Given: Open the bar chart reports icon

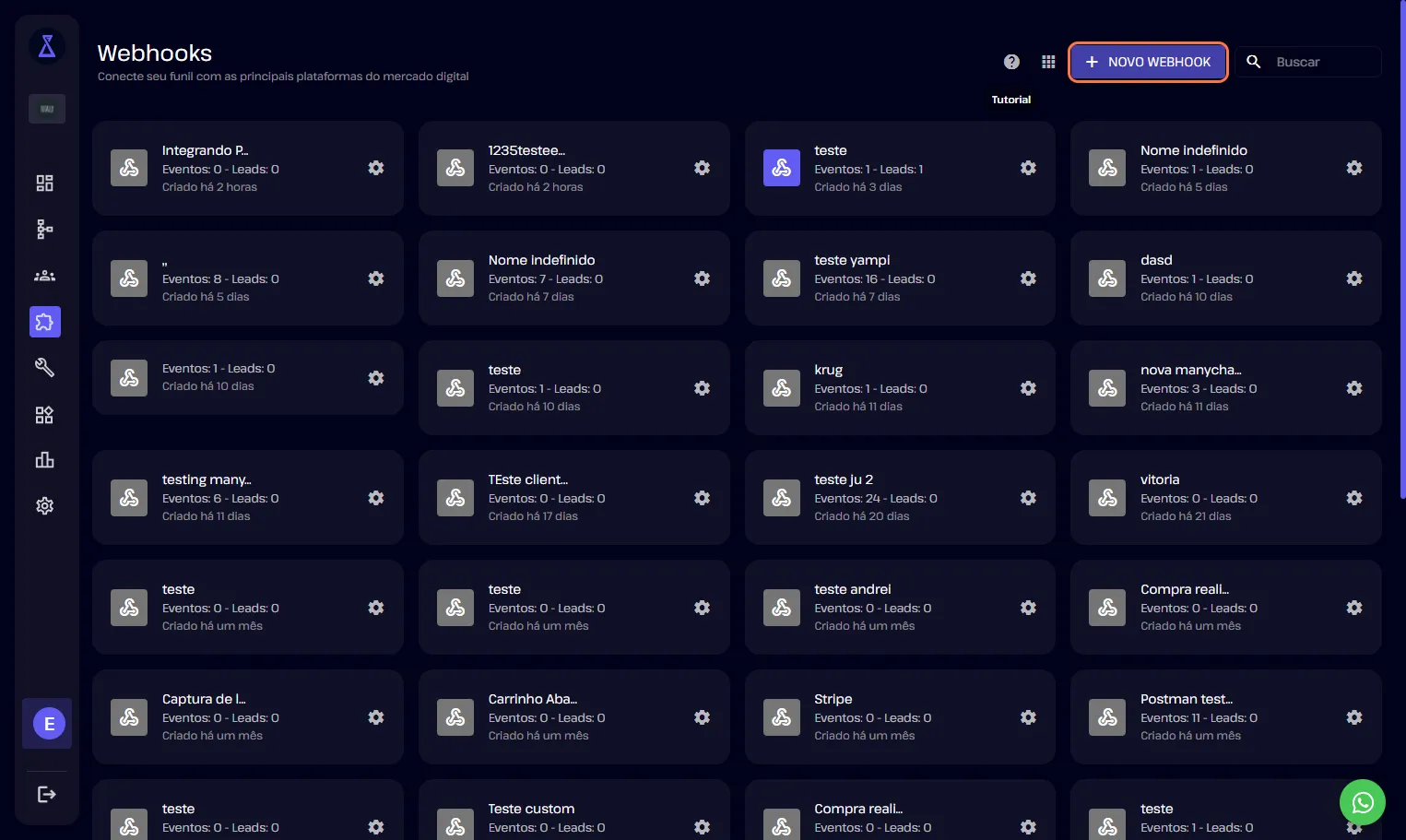Looking at the screenshot, I should coord(44,459).
